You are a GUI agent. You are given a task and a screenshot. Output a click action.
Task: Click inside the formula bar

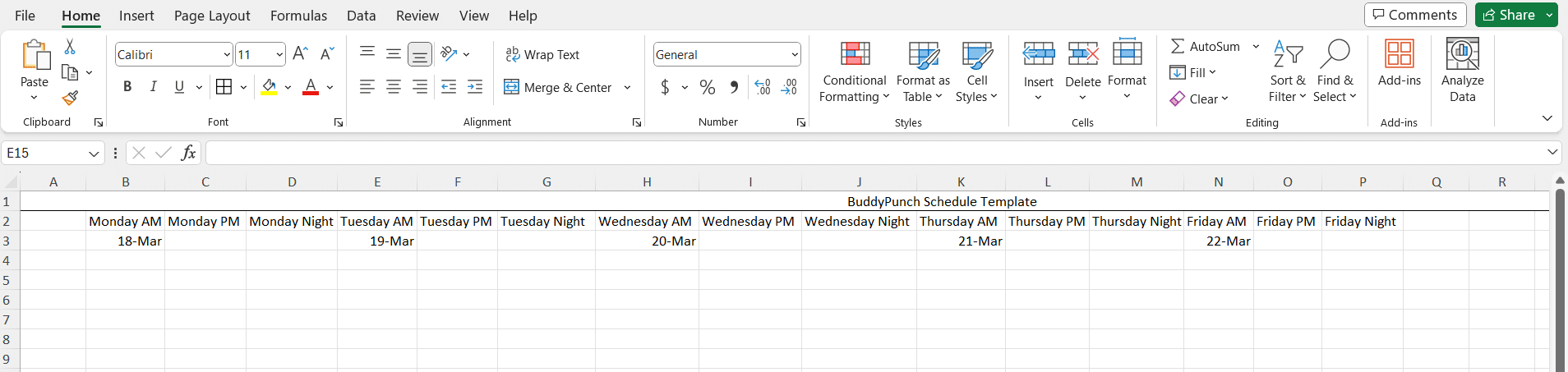875,153
